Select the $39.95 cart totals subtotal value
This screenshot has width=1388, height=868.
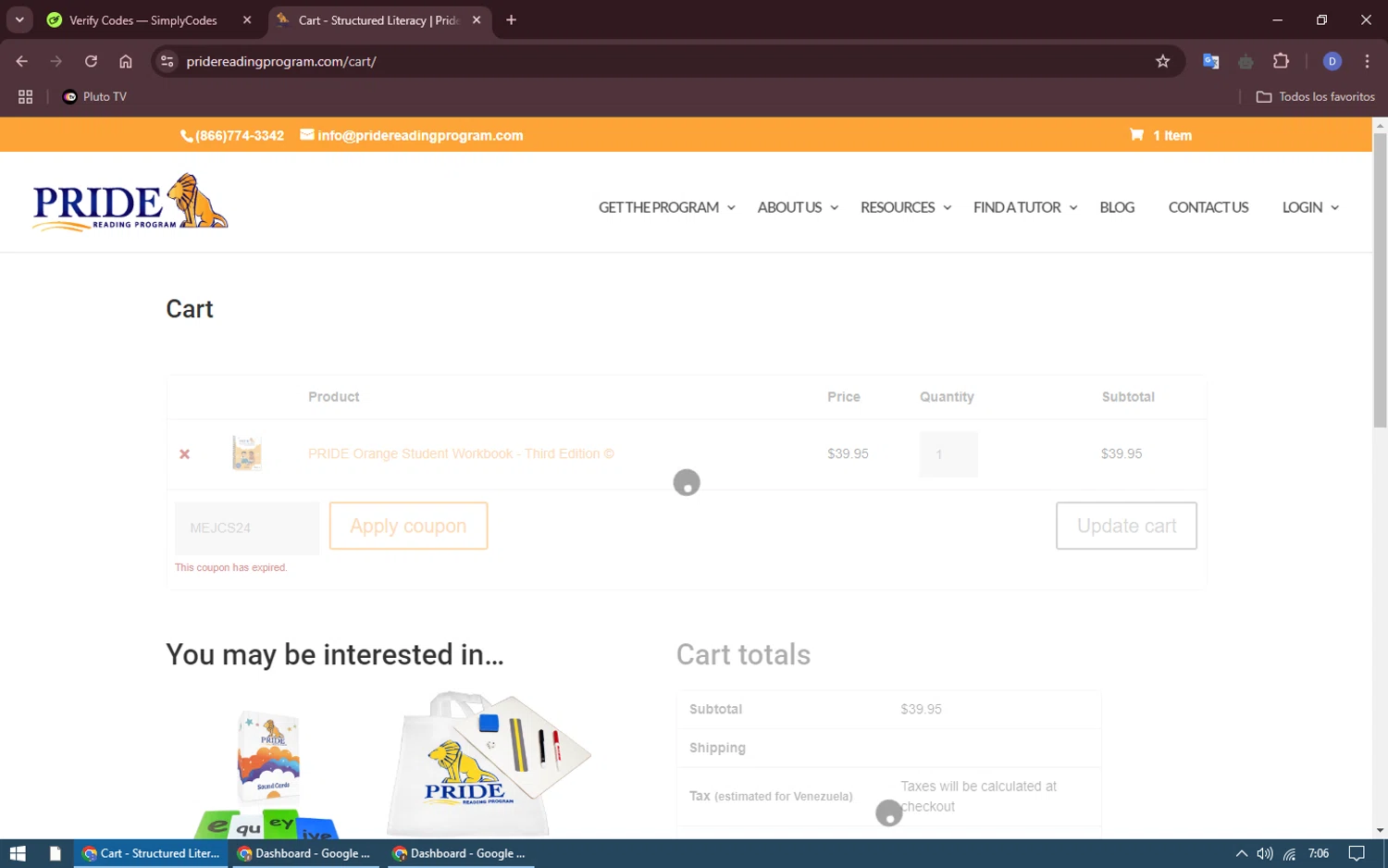[921, 709]
